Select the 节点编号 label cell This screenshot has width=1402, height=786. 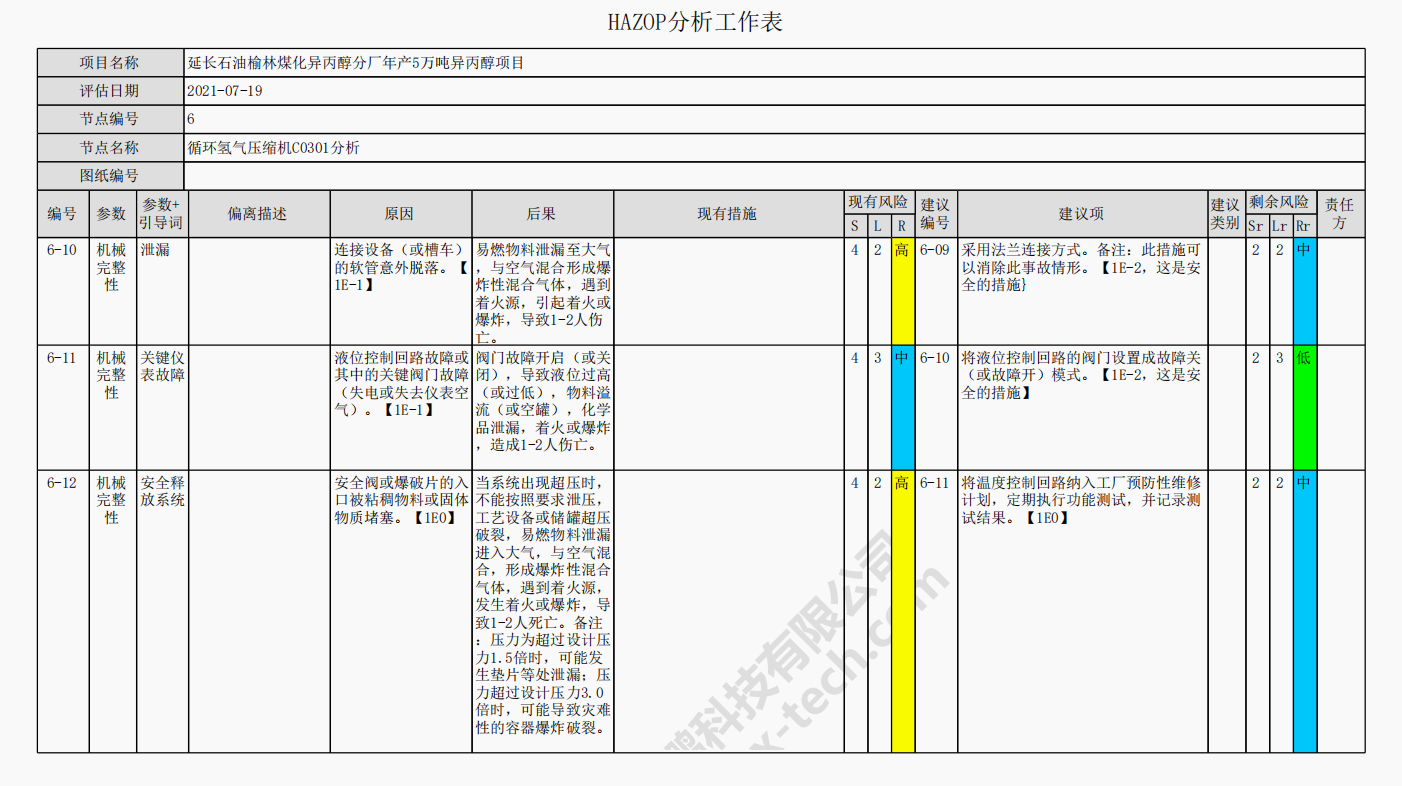pyautogui.click(x=111, y=119)
